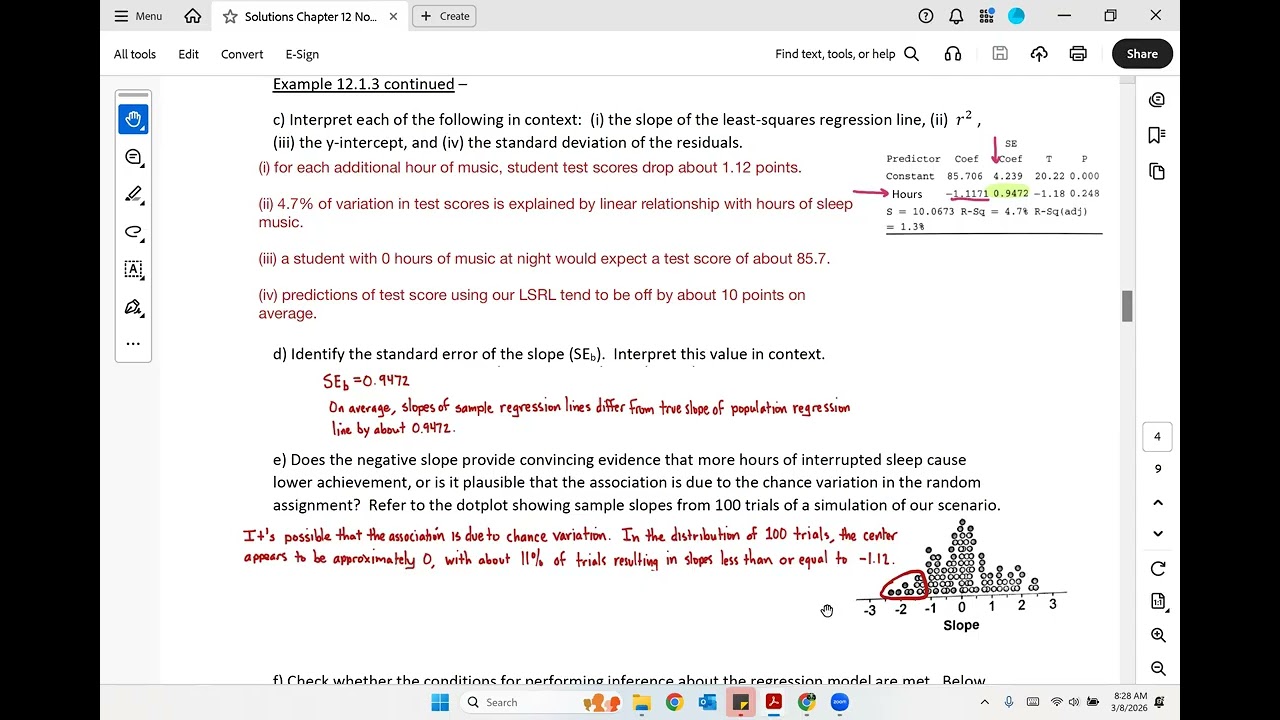Select the Draw freehand lasso tool
The height and width of the screenshot is (720, 1280).
(134, 232)
